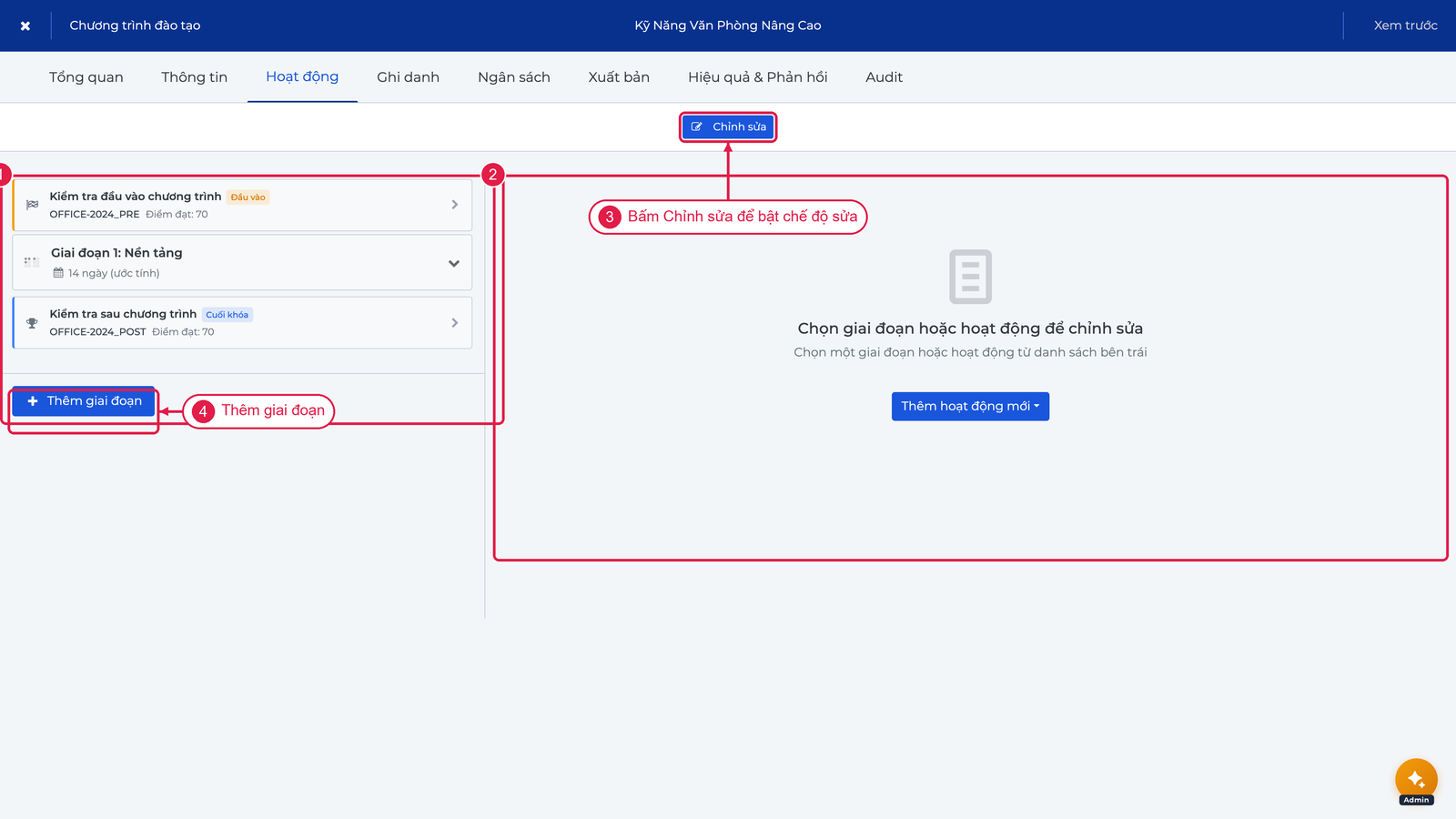The image size is (1456, 819).
Task: Click the pencil icon in Chỉnh sửa
Action: (697, 126)
